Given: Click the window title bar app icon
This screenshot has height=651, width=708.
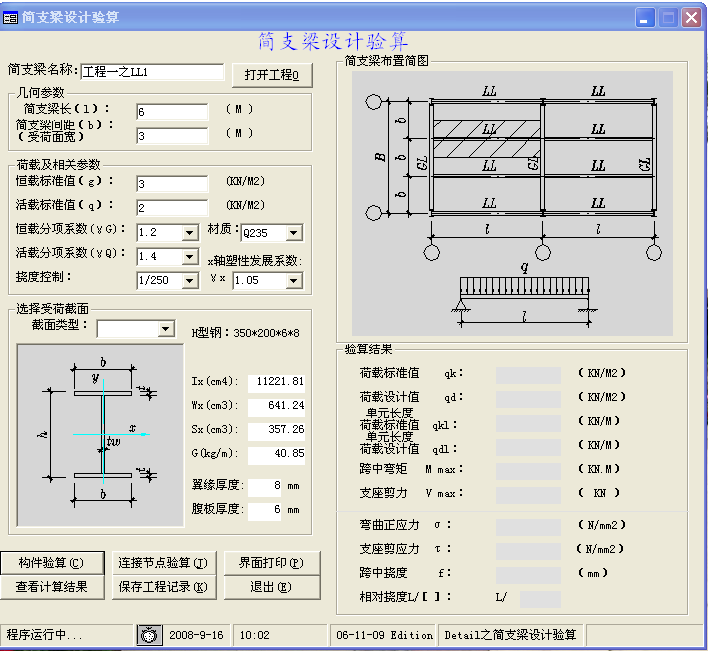Looking at the screenshot, I should 10,18.
